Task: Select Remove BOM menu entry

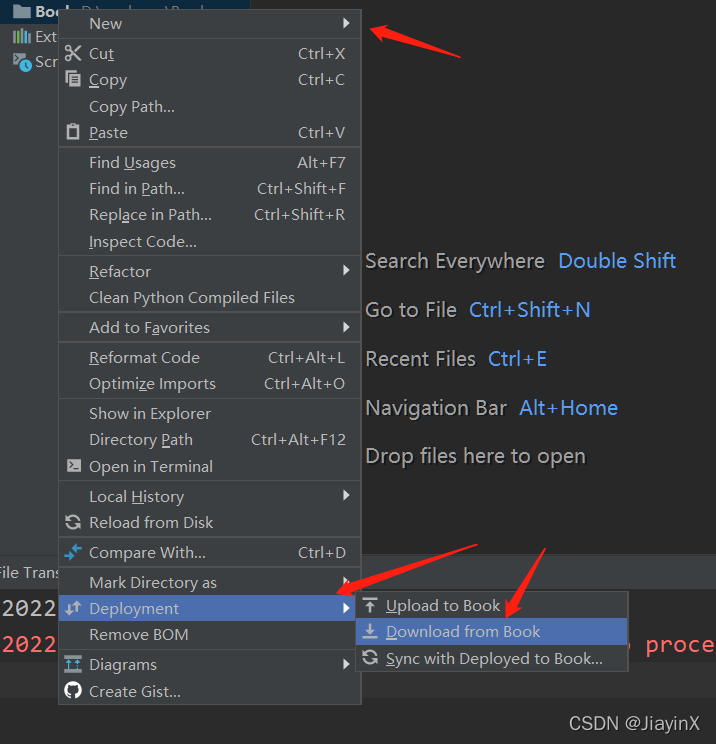Action: click(210, 634)
